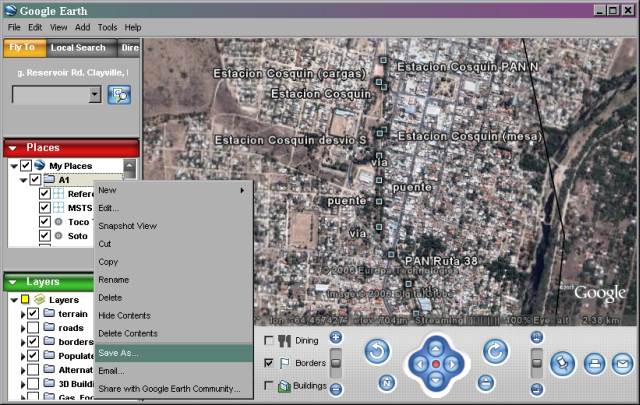This screenshot has width=640, height=405.
Task: Open the Tools menu
Action: pos(107,27)
